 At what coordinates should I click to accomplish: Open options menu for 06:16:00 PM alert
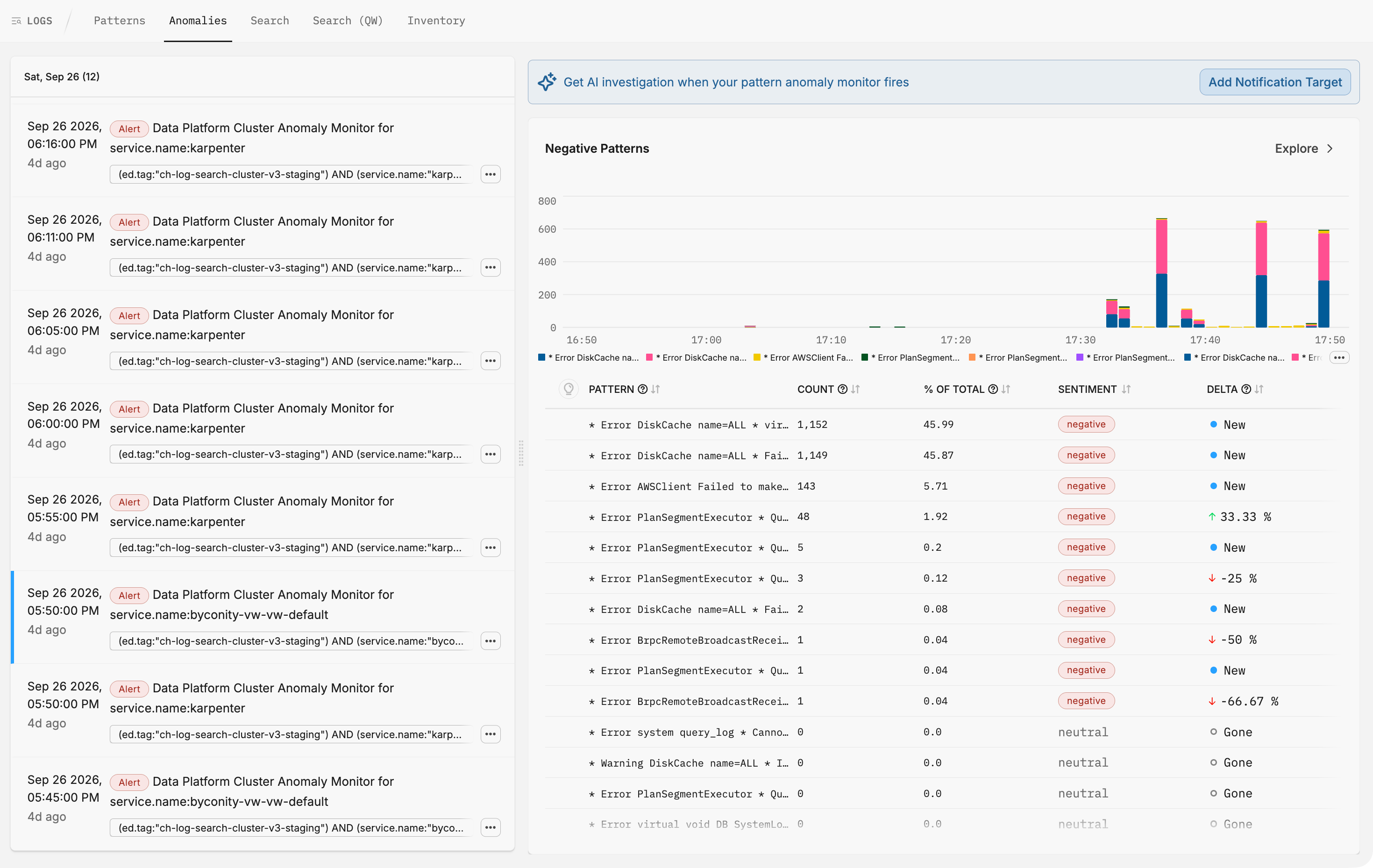pos(491,175)
